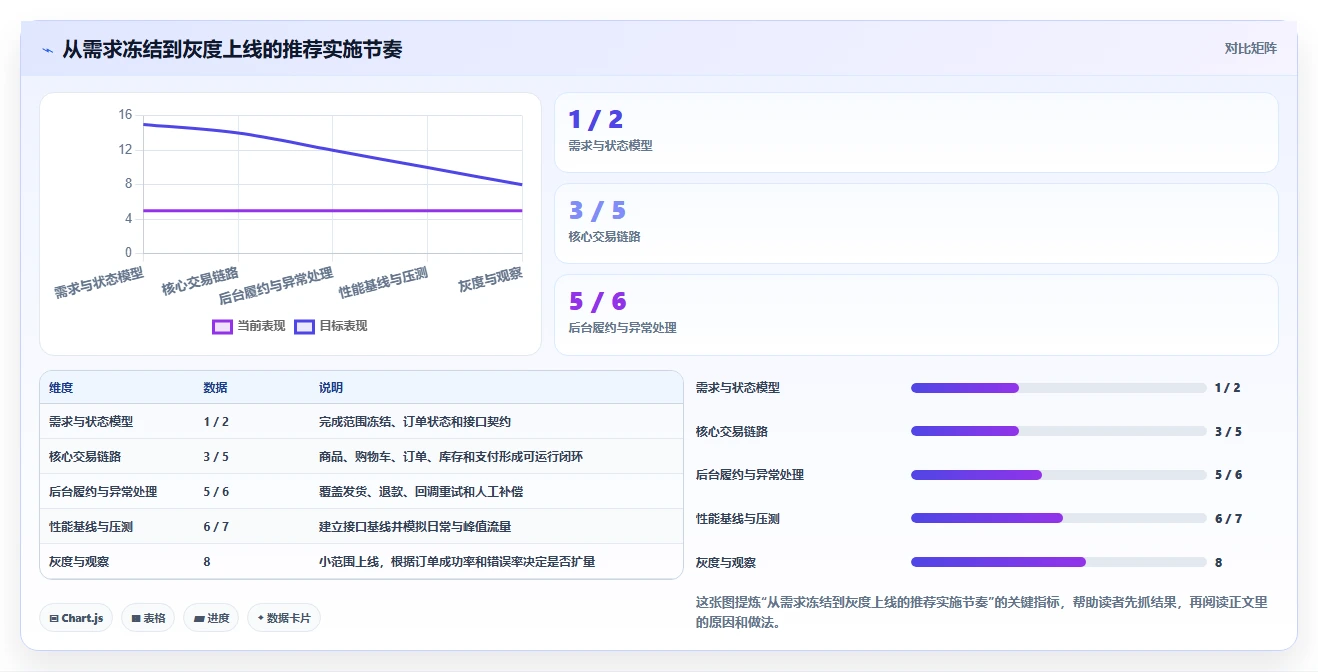Select the Chart.js tag chip
Screen dimensions: 1318x672
pyautogui.click(x=76, y=618)
